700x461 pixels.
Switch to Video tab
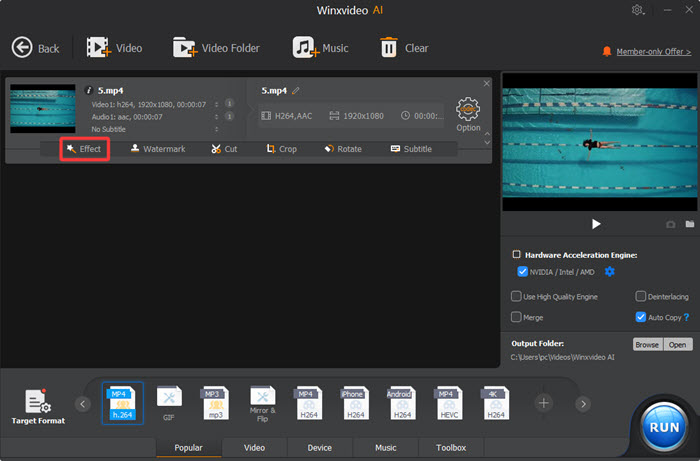point(254,448)
